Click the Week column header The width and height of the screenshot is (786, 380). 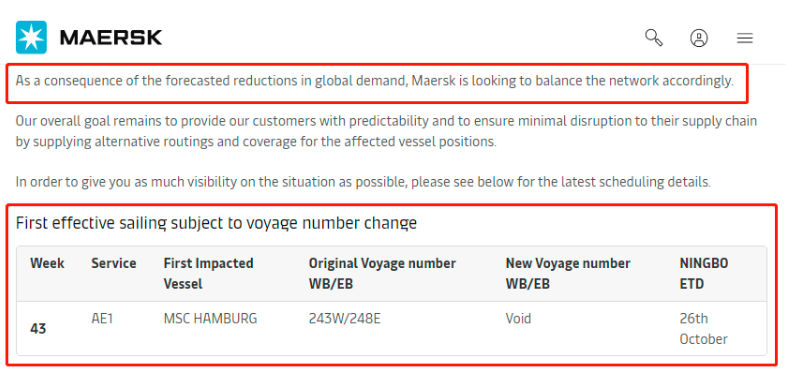click(x=47, y=263)
